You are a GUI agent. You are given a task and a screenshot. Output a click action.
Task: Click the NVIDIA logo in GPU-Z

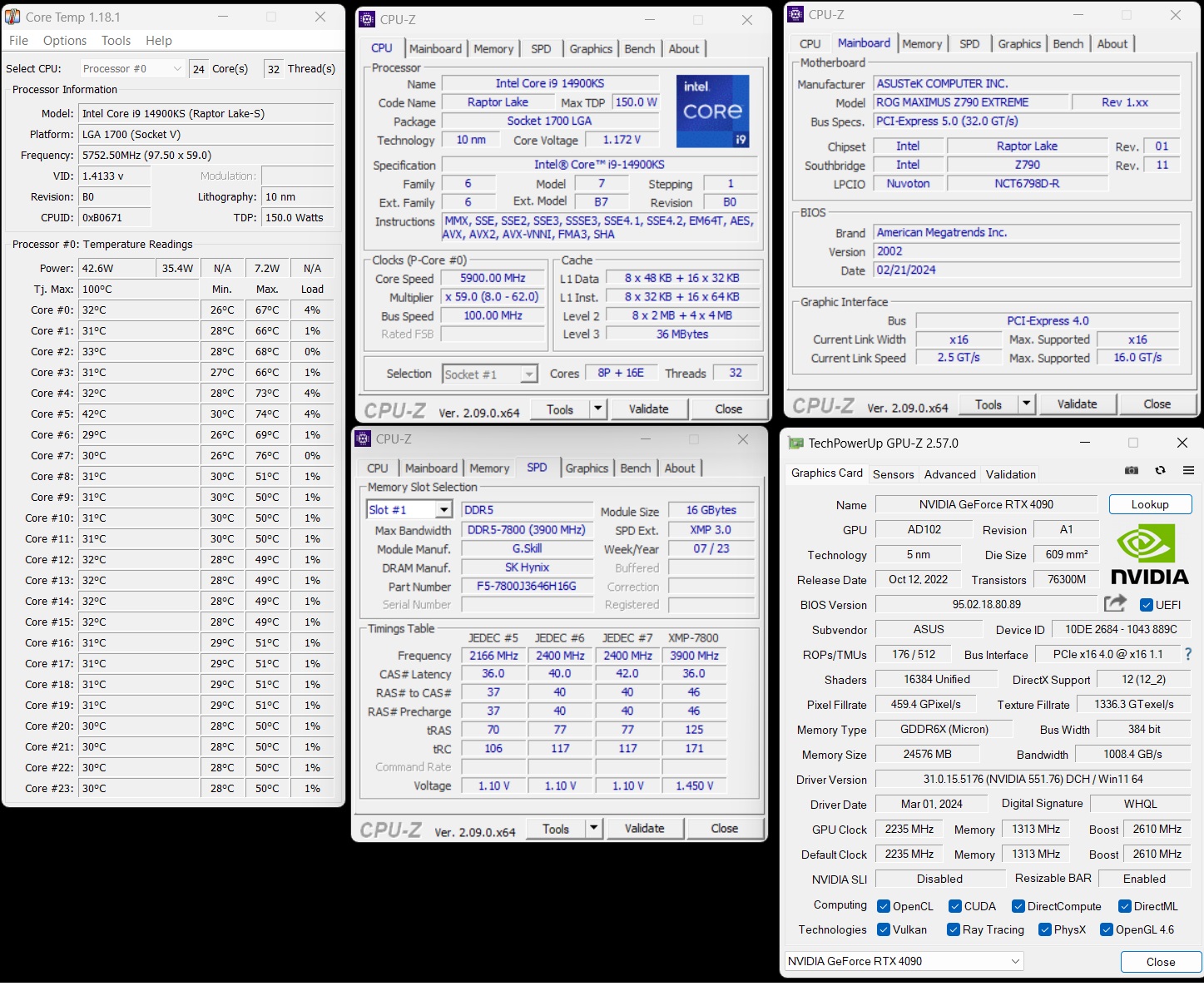click(x=1149, y=553)
